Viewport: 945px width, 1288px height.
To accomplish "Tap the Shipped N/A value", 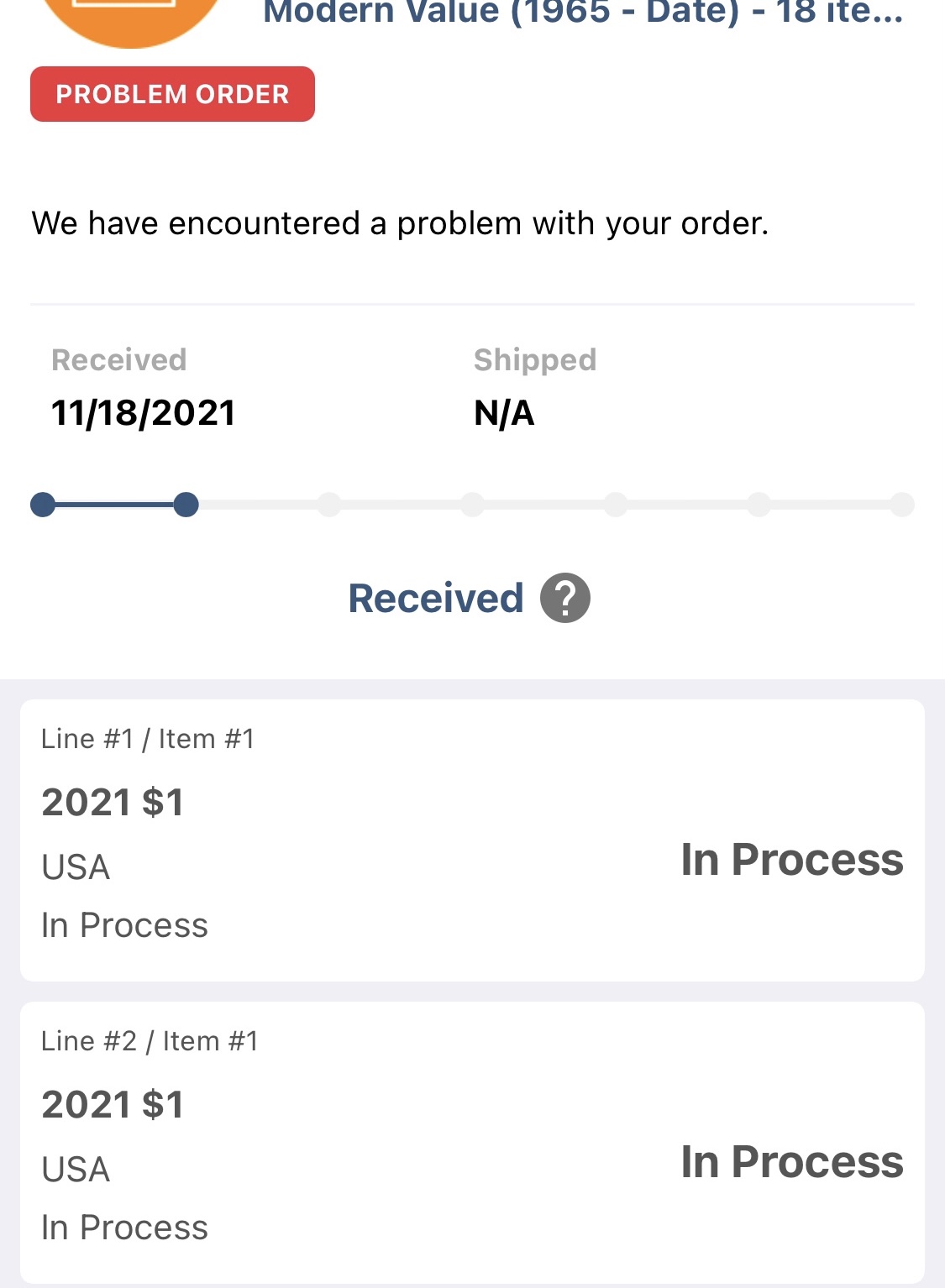I will (x=504, y=413).
